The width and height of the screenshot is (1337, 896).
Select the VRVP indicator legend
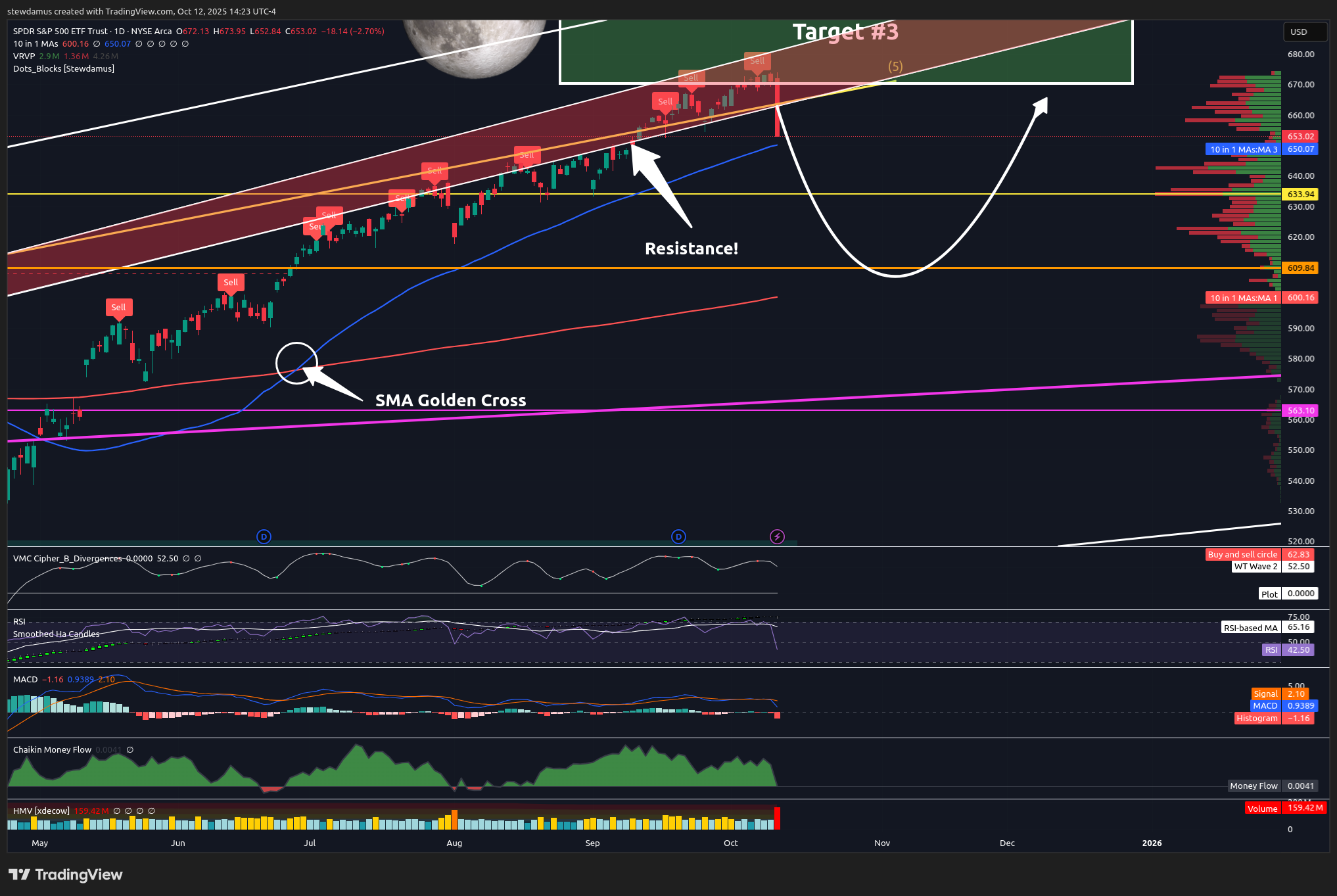pos(24,57)
